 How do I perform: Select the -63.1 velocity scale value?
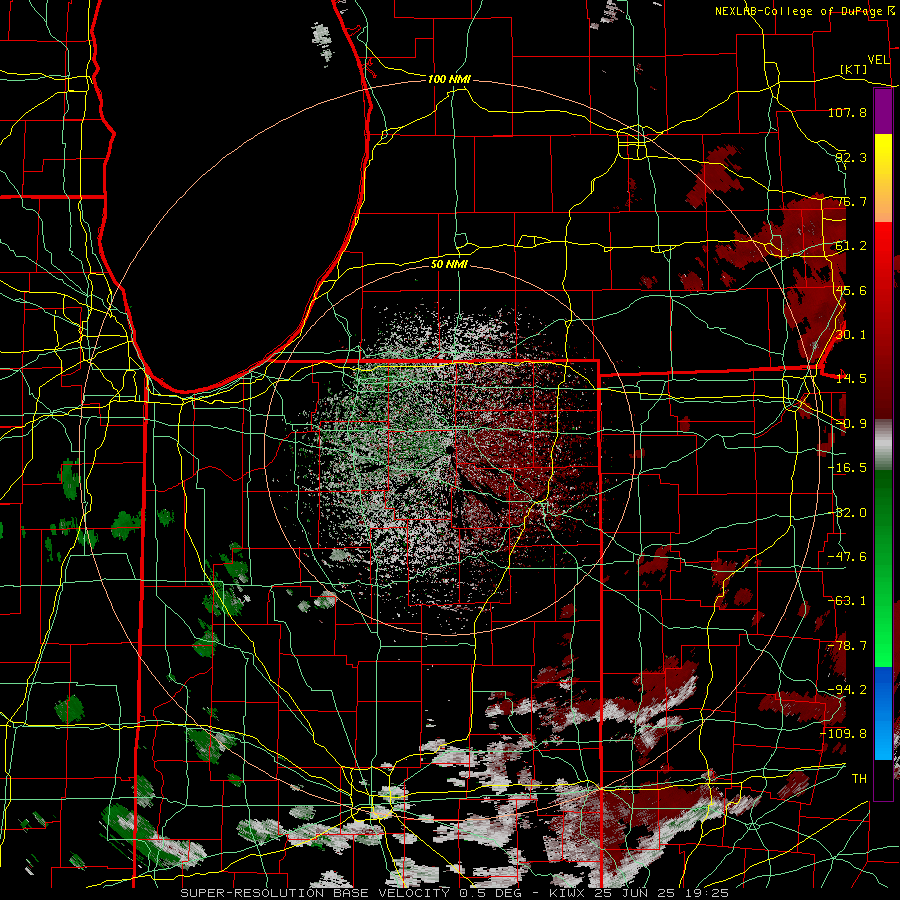847,601
